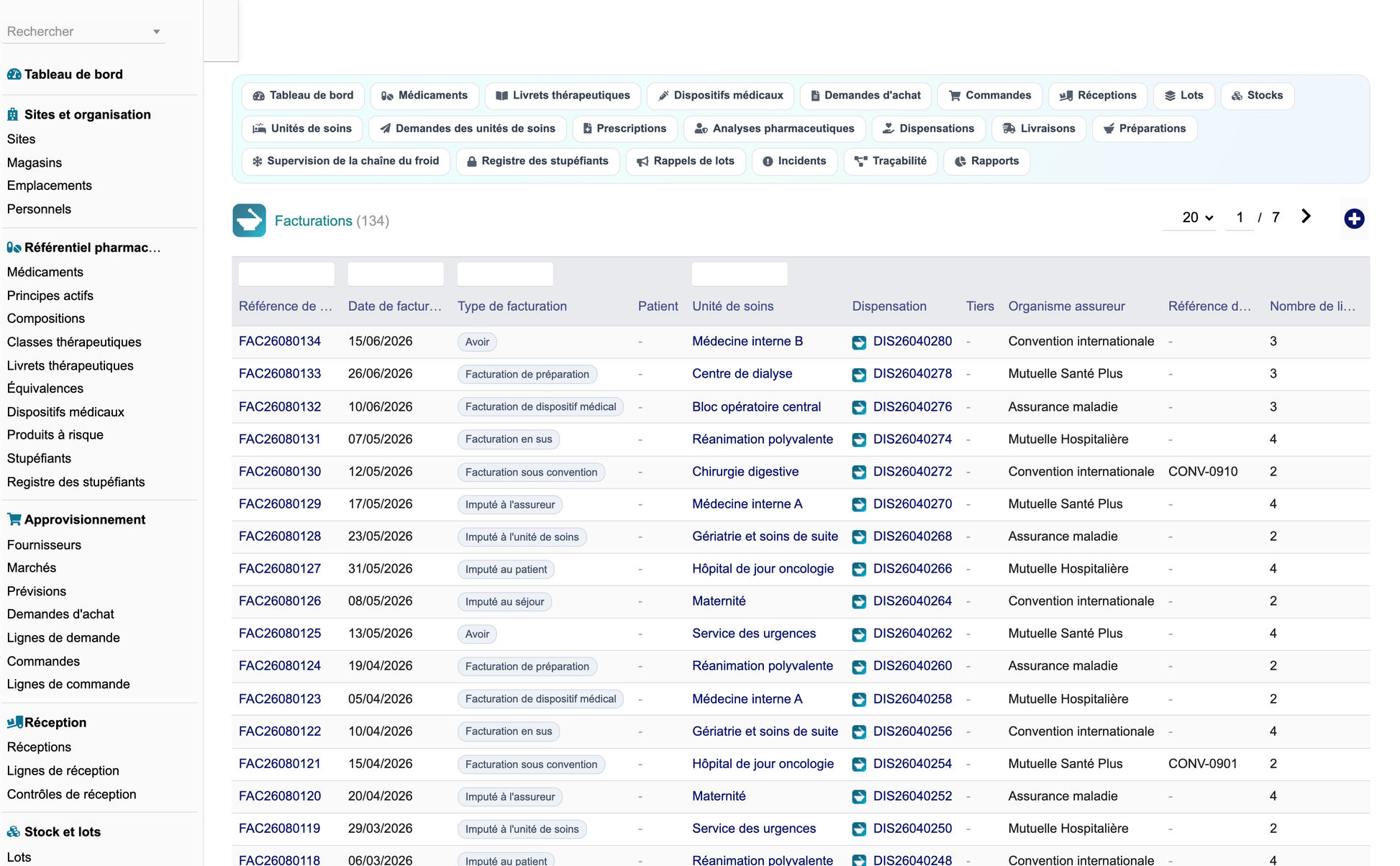Click the Facturations list title
The height and width of the screenshot is (866, 1400).
pos(314,221)
